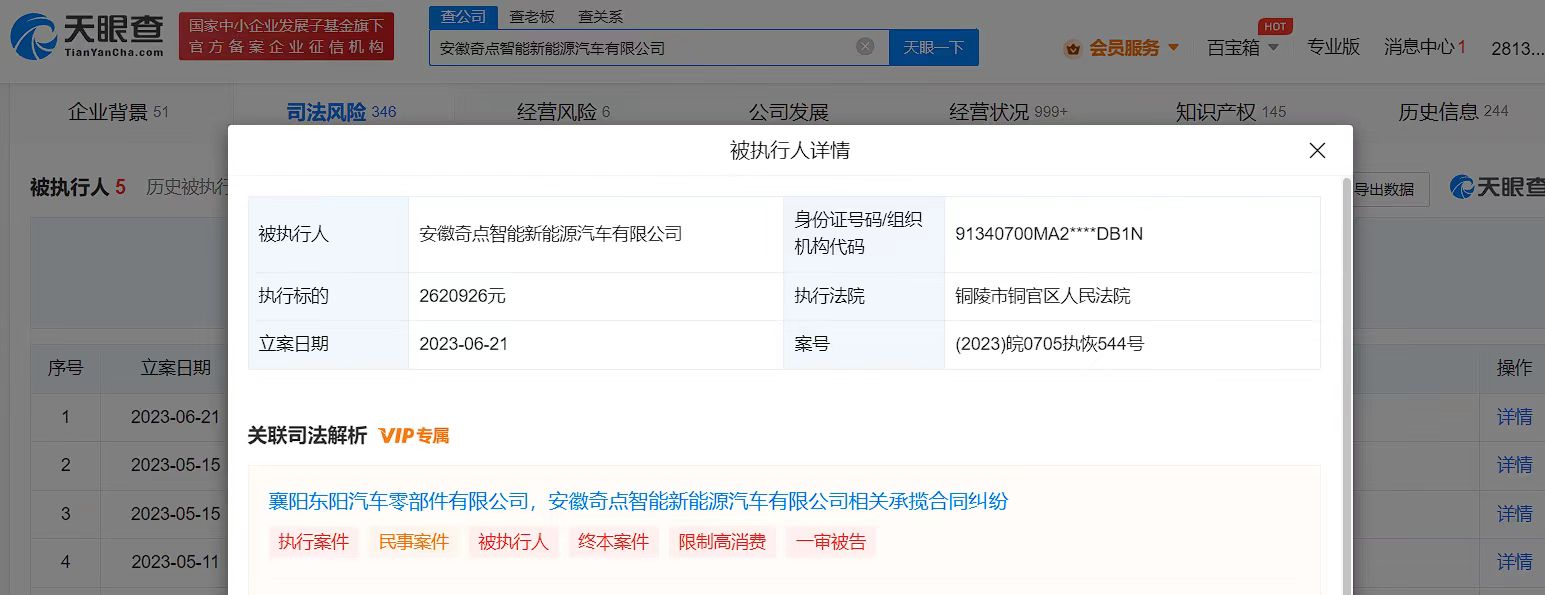The height and width of the screenshot is (595, 1545).
Task: Open the 司法风险 section tab
Action: coord(327,112)
